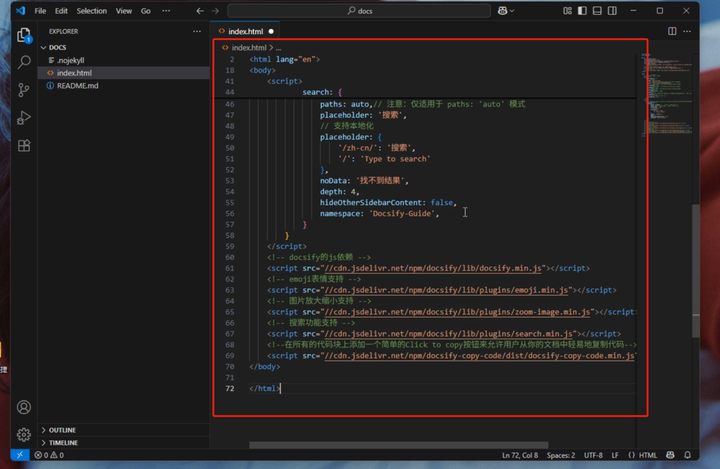The height and width of the screenshot is (469, 720).
Task: Open the Explorer view in activity bar
Action: pos(24,35)
